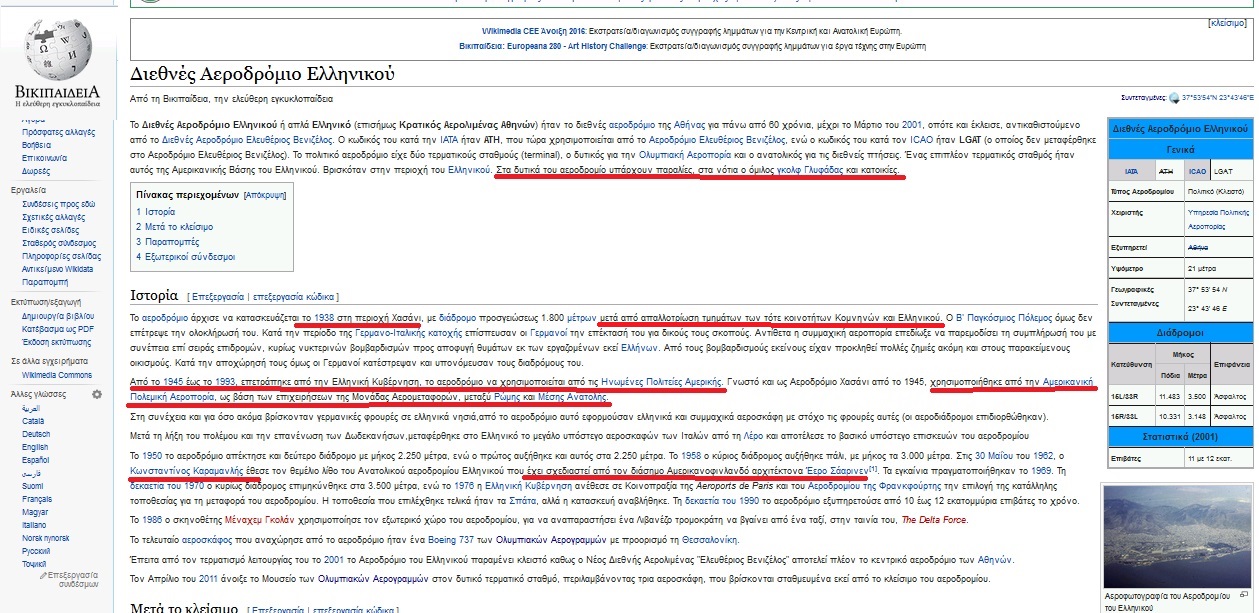The width and height of the screenshot is (1259, 613).
Task: Jump to section 2 Μετά το κλείσιμο in the contents
Action: [174, 227]
